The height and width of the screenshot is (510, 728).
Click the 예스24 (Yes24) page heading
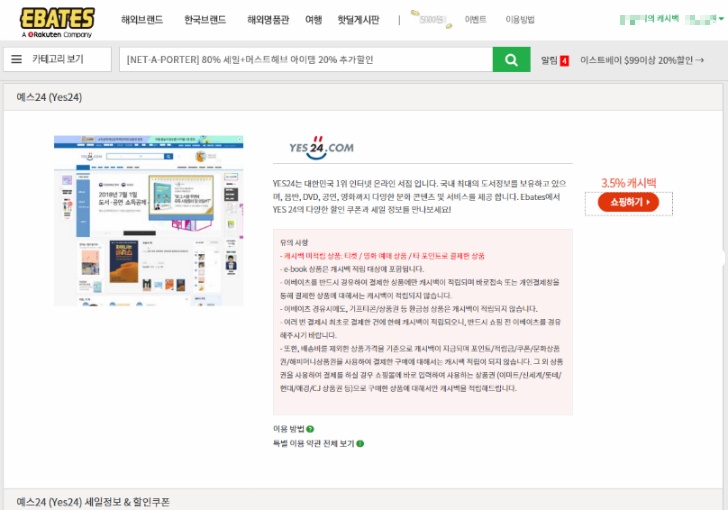pyautogui.click(x=49, y=98)
